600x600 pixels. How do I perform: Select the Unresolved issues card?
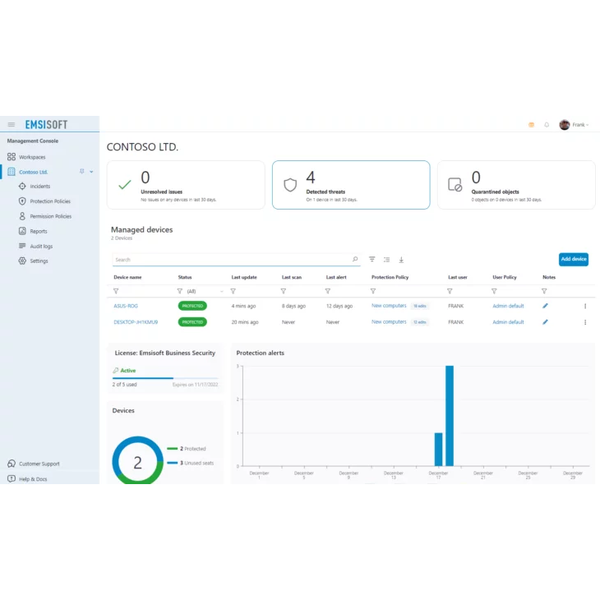[x=186, y=185]
